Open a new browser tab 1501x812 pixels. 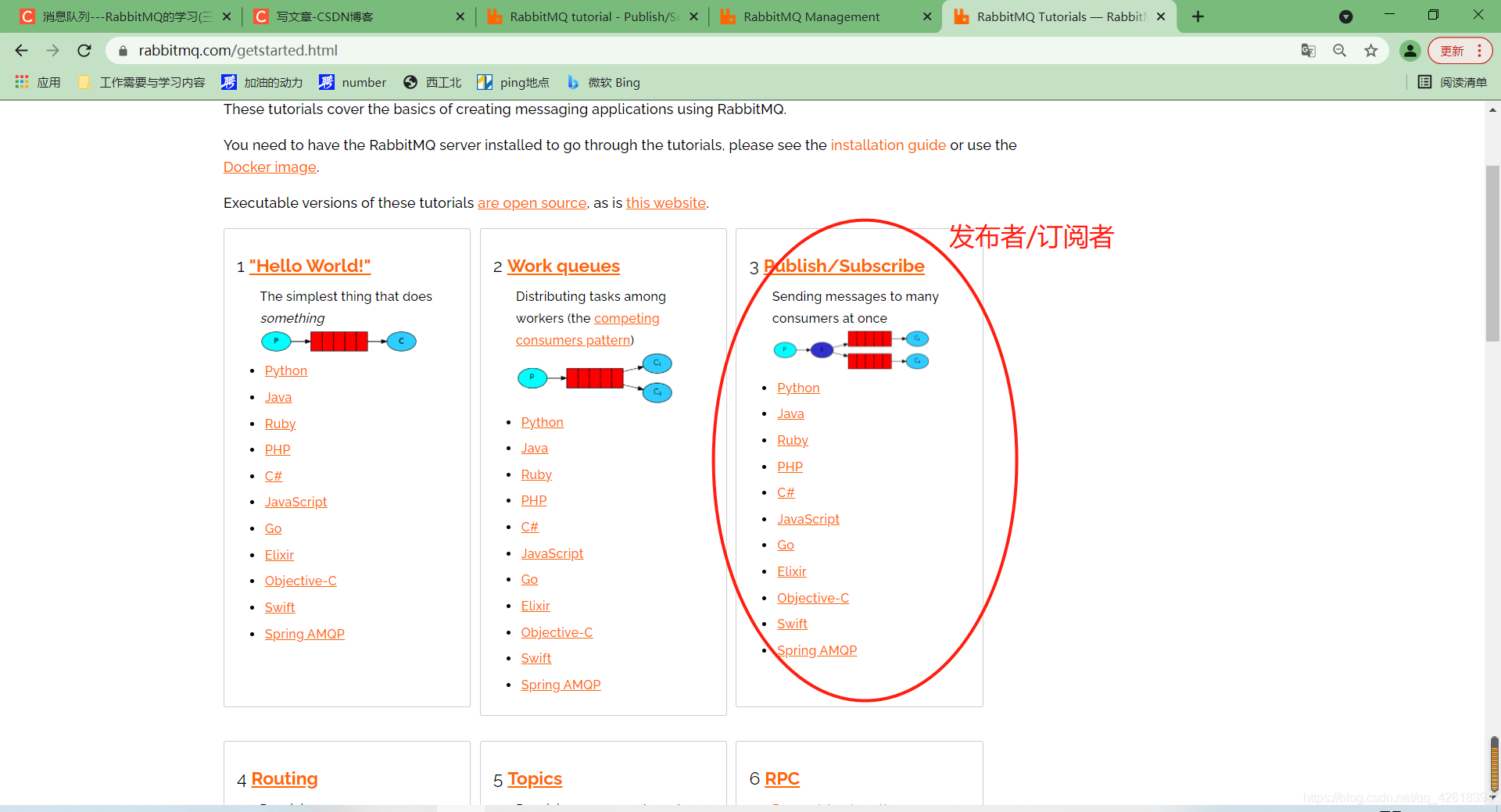(x=1198, y=16)
